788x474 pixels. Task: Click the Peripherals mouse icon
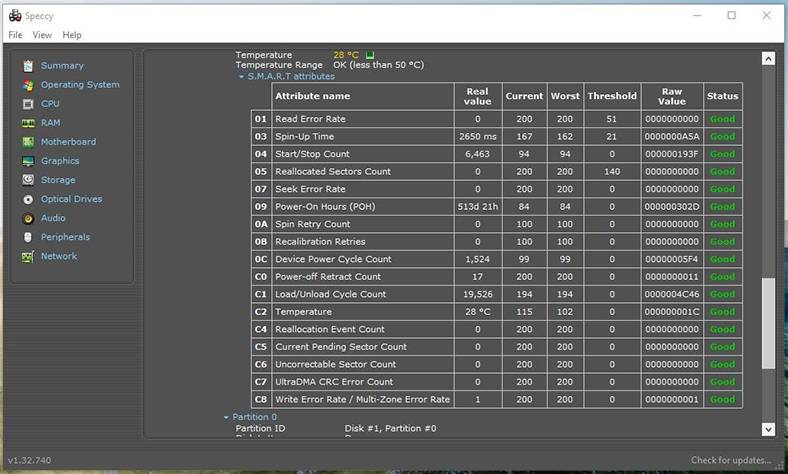(x=28, y=237)
